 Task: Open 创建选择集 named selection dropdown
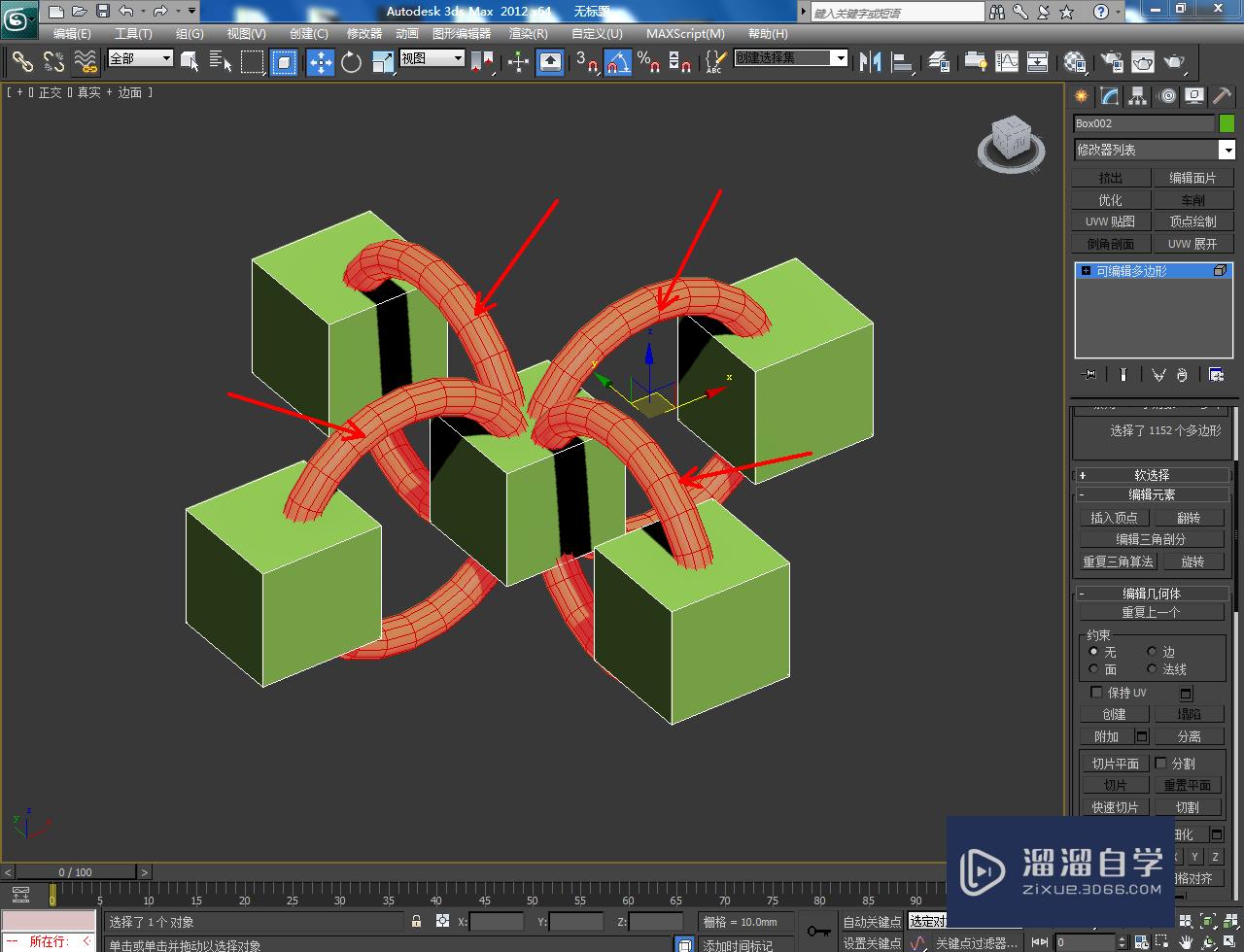coord(790,58)
